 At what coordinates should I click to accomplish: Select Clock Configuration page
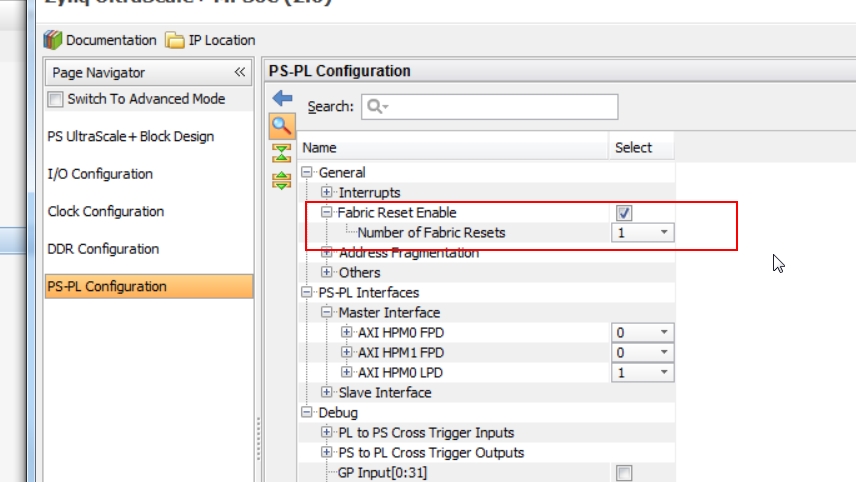[x=105, y=211]
